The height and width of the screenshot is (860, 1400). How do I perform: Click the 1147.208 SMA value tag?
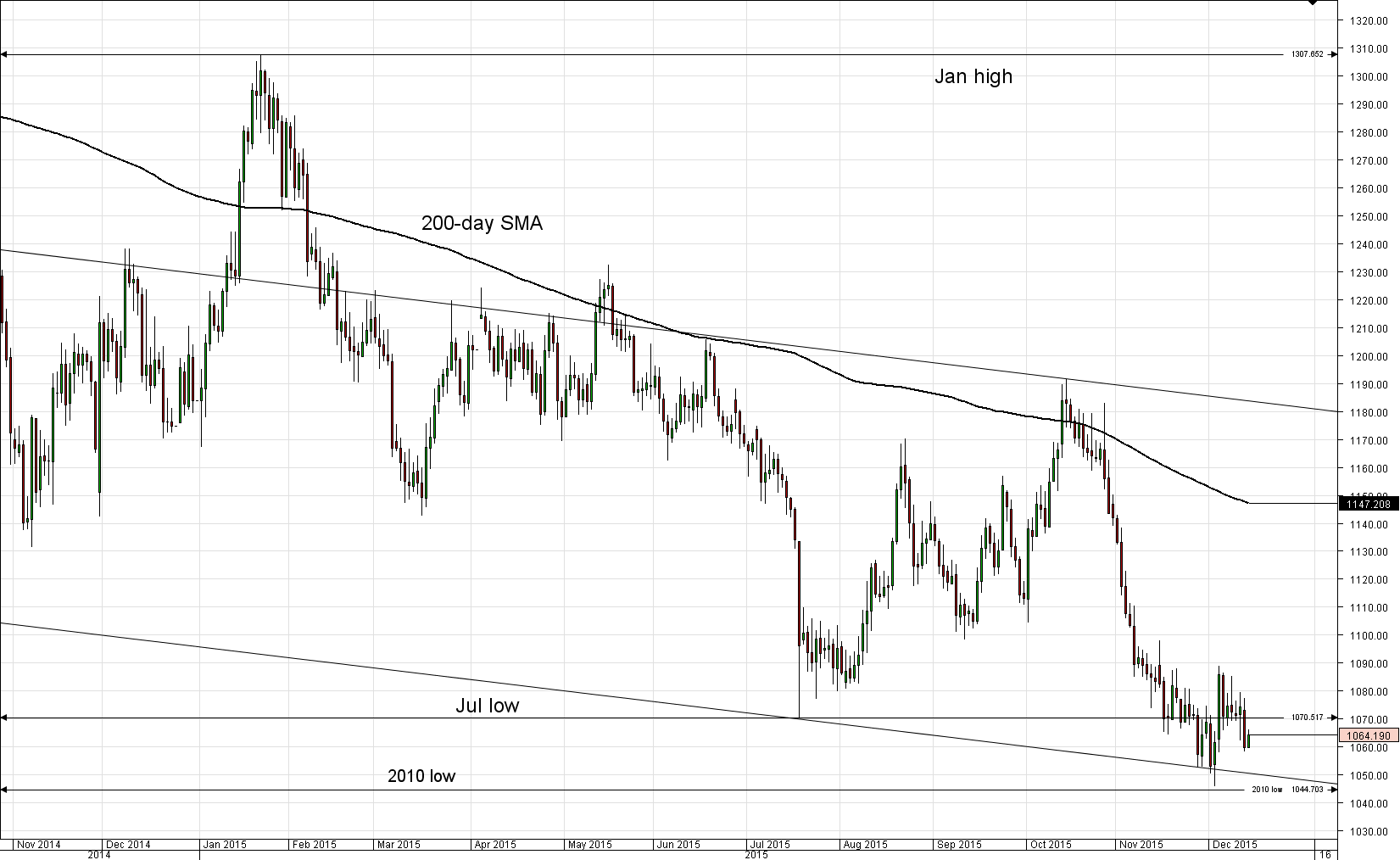coord(1368,504)
